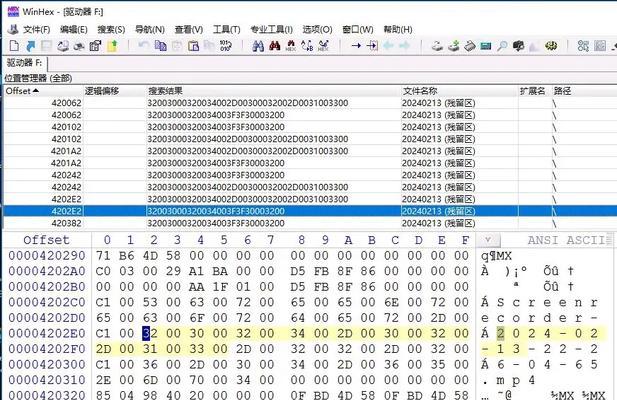Open the 窗口(W) menu
This screenshot has height=400, width=617.
(358, 29)
